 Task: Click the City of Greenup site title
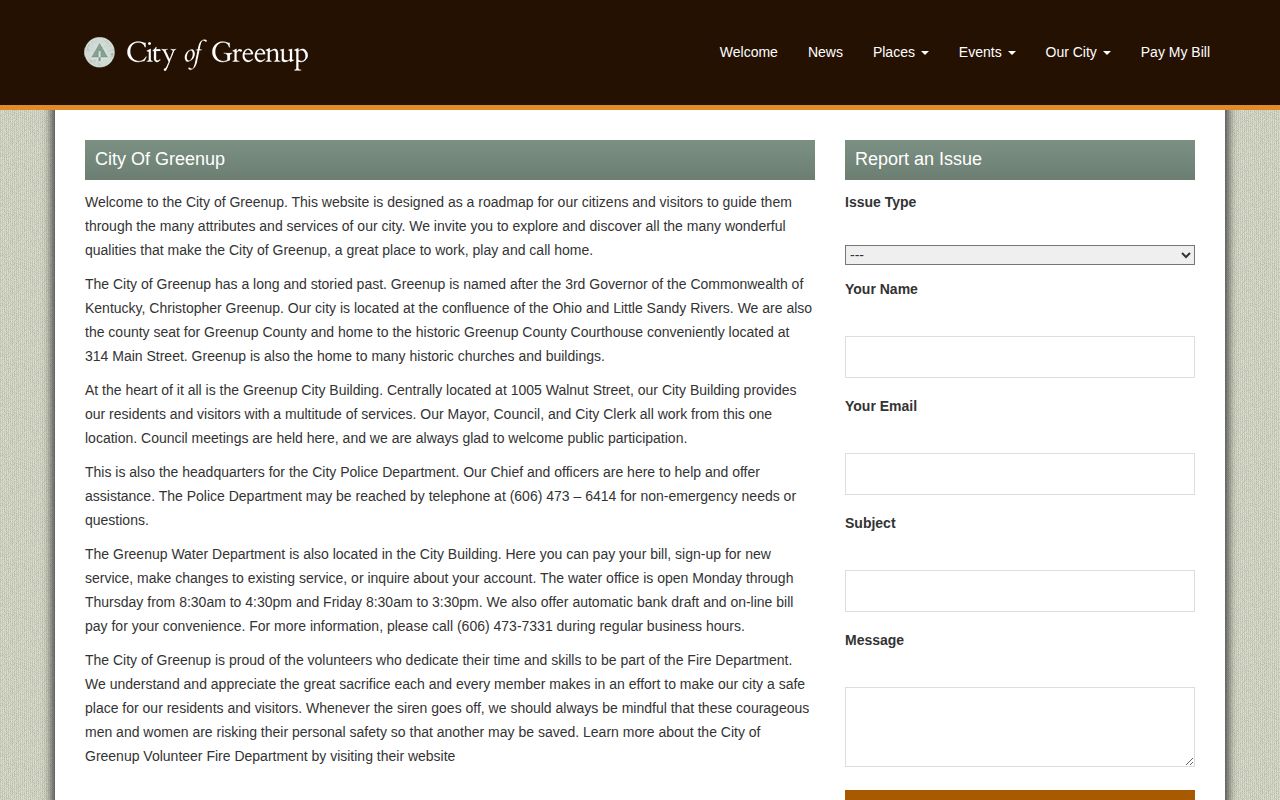tap(217, 53)
